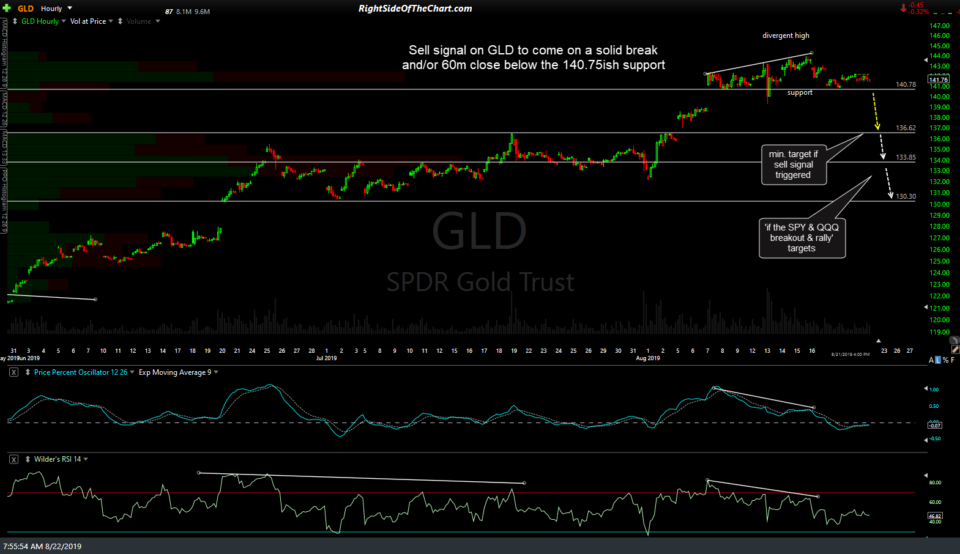Click the 141.76 current price label

[x=939, y=80]
